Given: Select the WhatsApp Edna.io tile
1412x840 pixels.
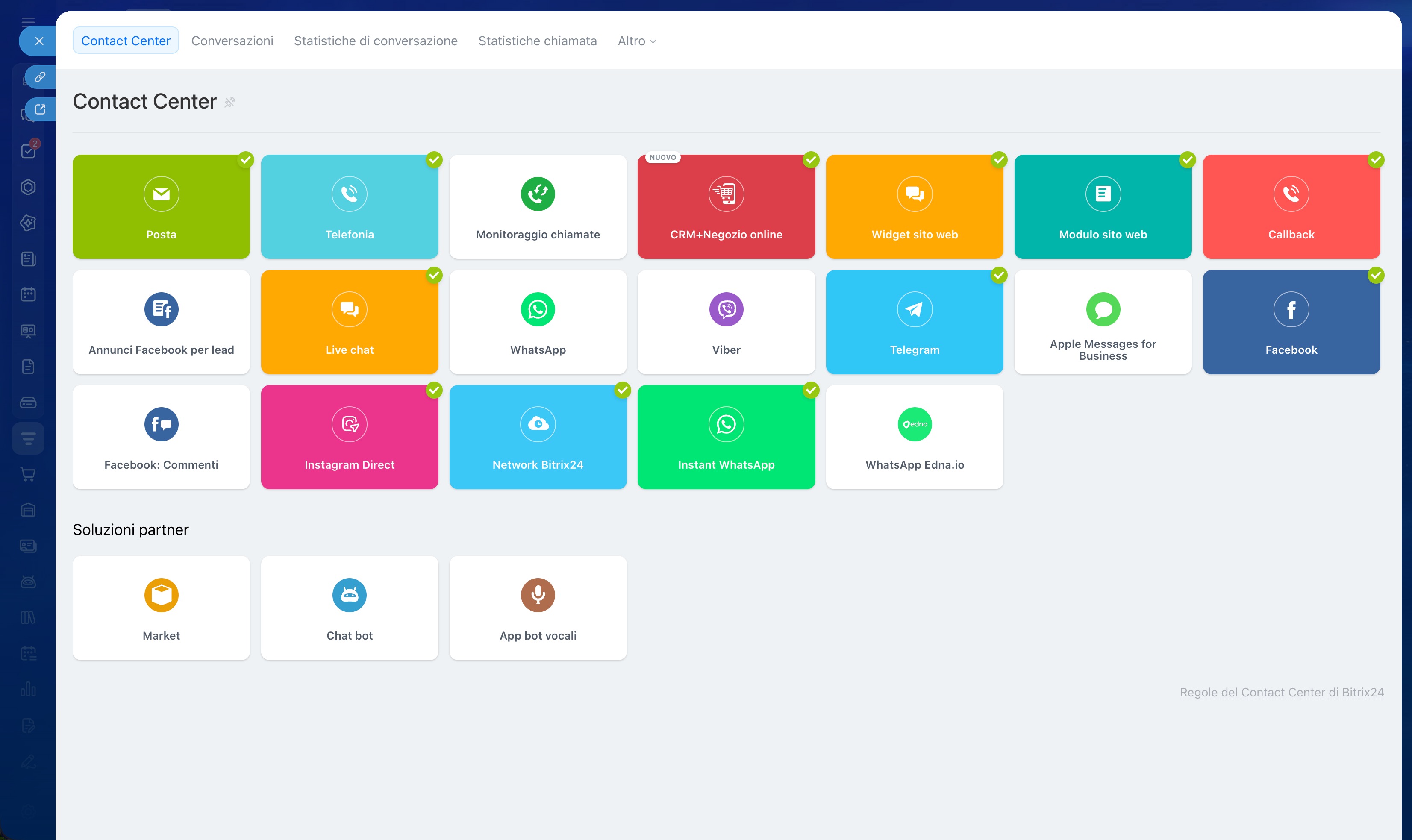Looking at the screenshot, I should click(915, 437).
